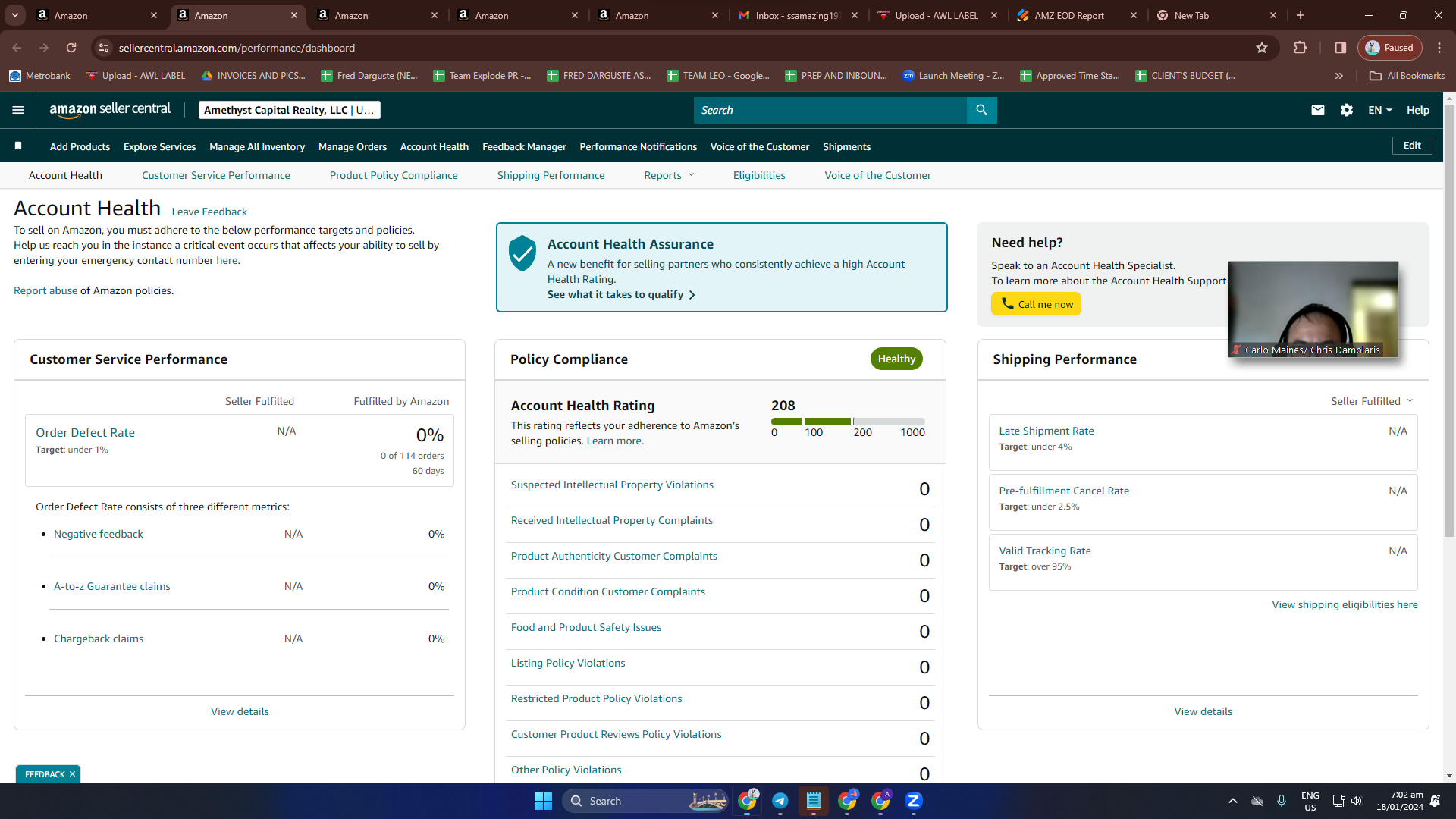The width and height of the screenshot is (1456, 819).
Task: Open Telegram from the taskbar
Action: 780,801
